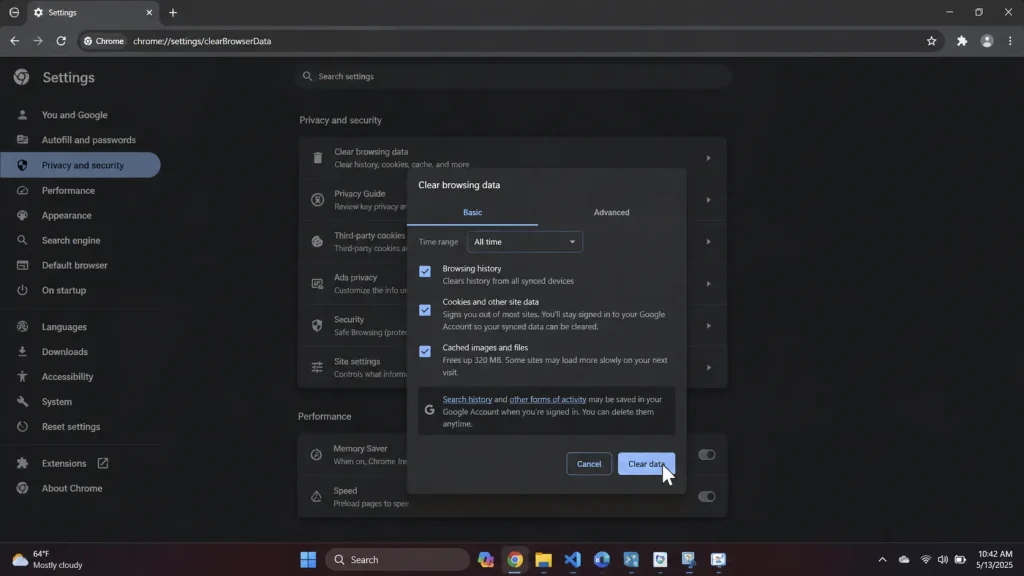Click the Chrome logo beside Settings title
Viewport: 1024px width, 576px height.
click(22, 77)
